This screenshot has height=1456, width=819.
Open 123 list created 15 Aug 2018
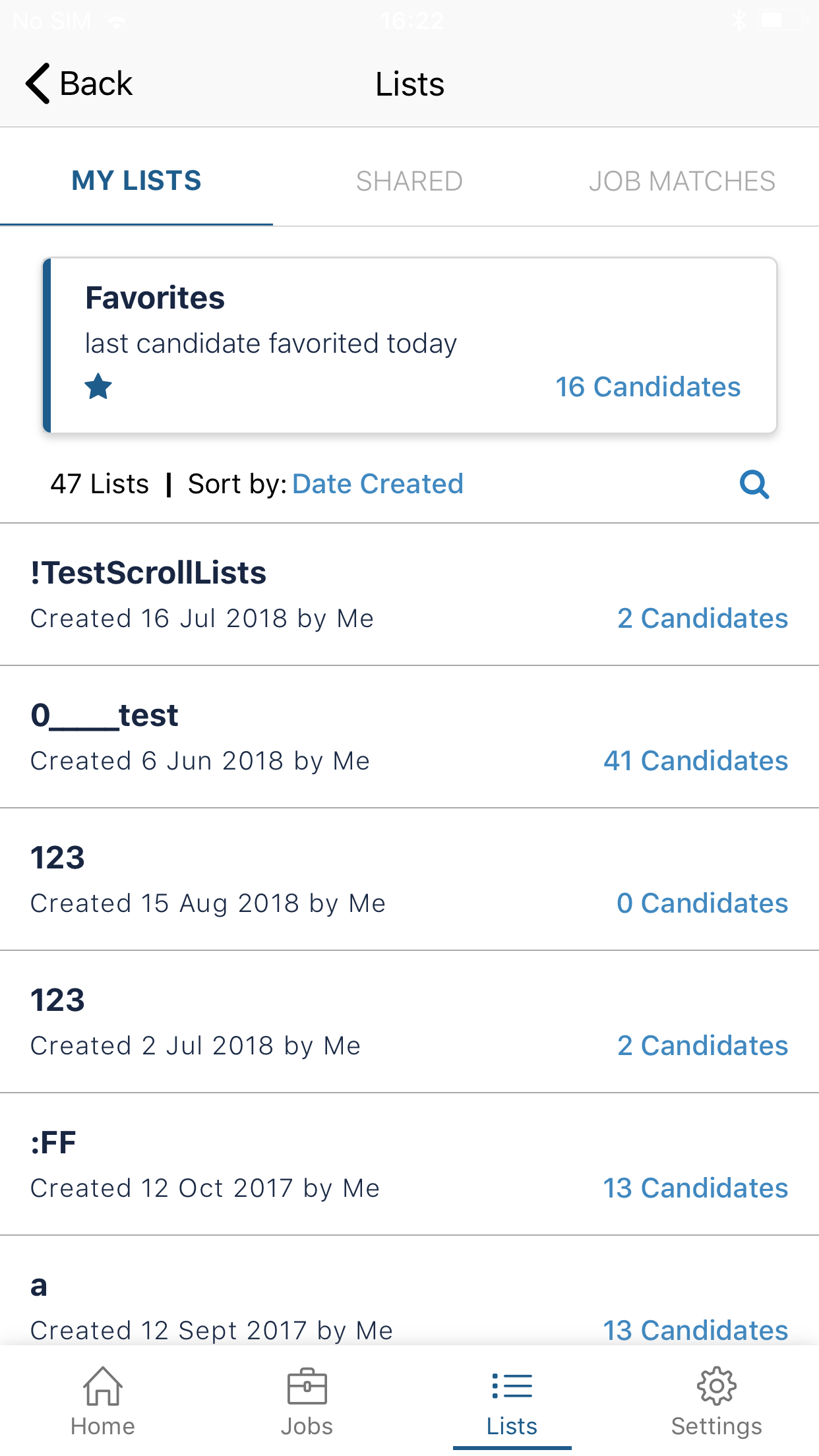58,858
